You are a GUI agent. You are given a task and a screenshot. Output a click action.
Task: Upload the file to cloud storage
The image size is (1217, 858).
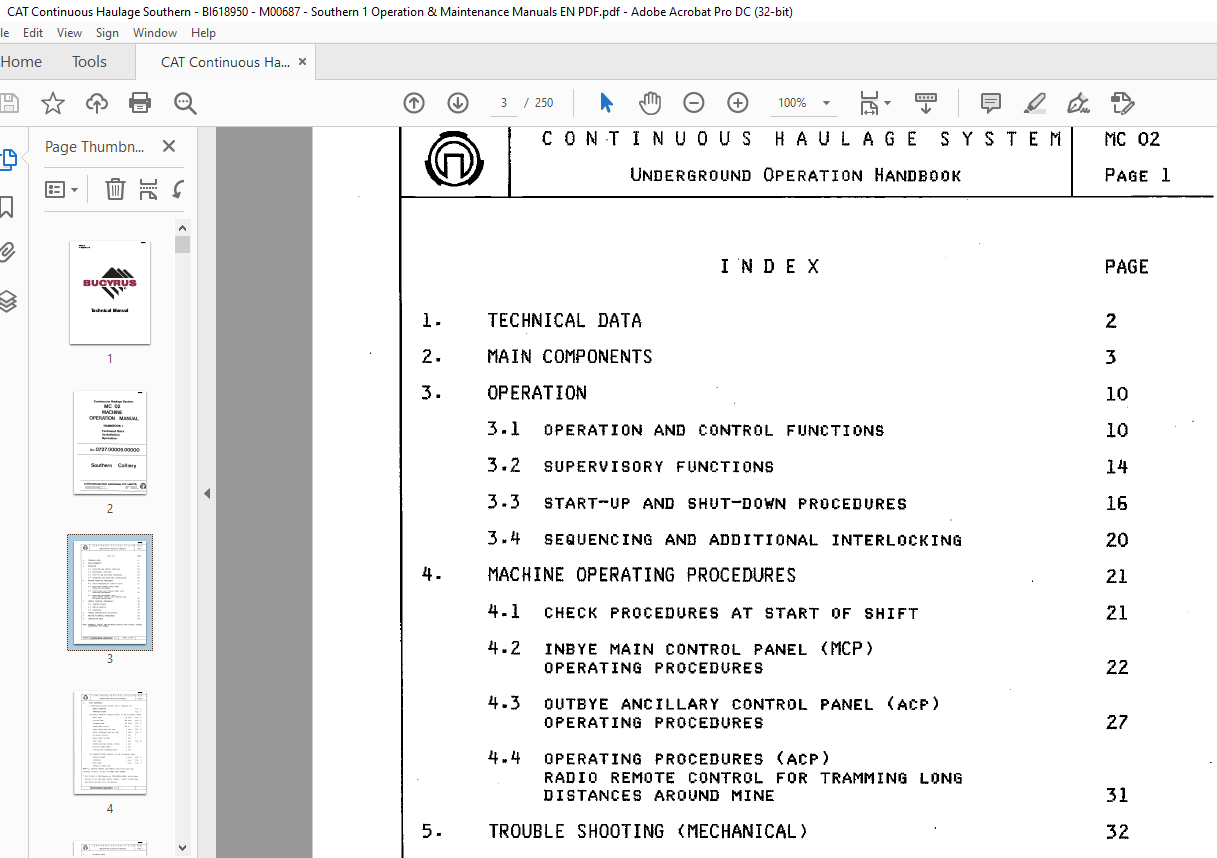point(97,103)
